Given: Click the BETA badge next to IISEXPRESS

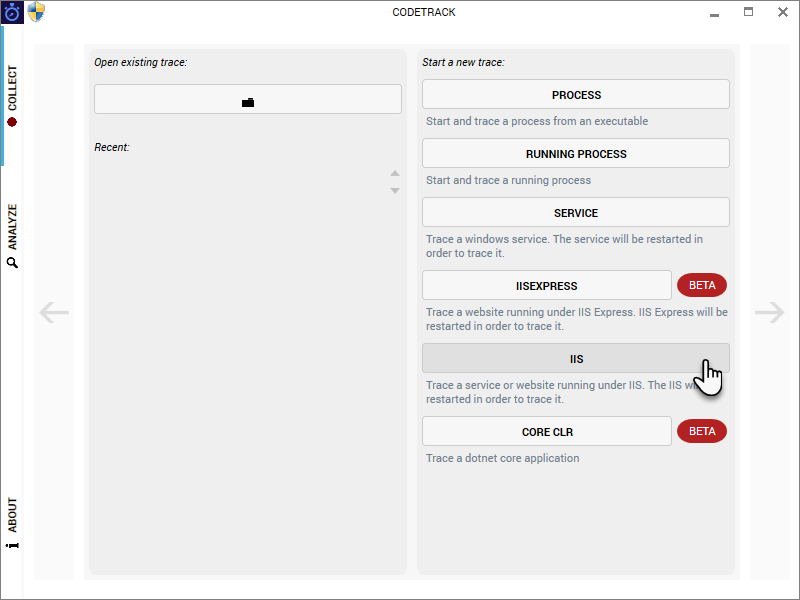Looking at the screenshot, I should click(702, 285).
